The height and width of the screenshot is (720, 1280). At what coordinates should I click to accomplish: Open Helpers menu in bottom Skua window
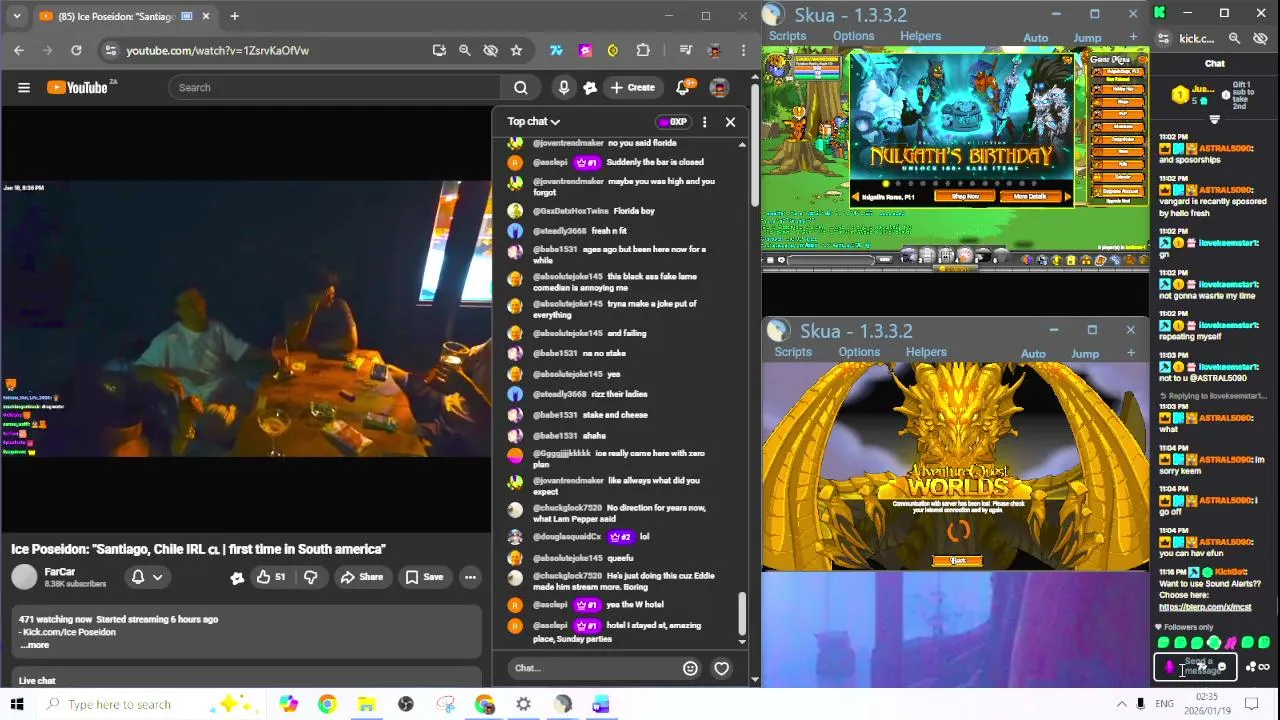[926, 352]
